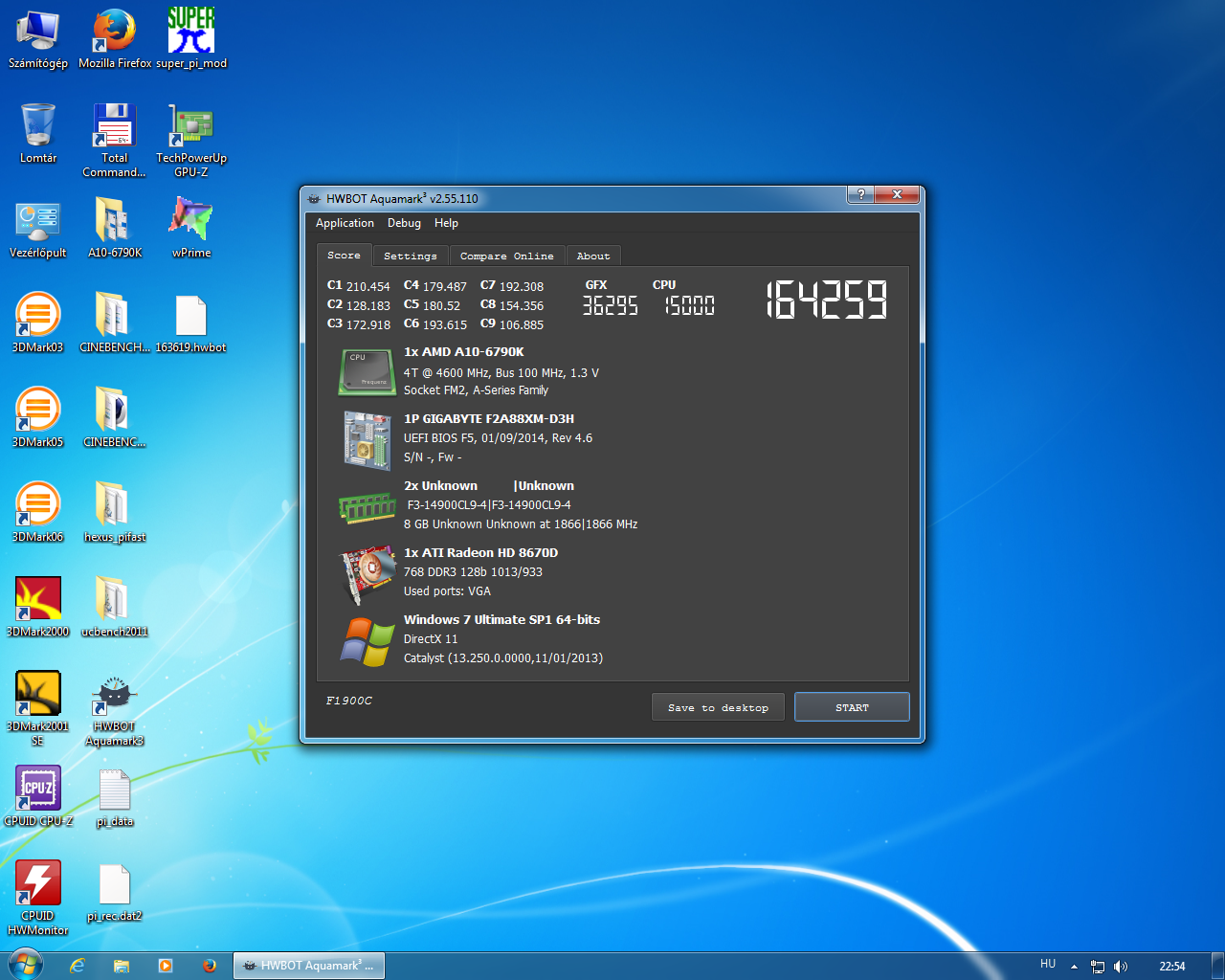
Task: Select the hexus_pifast folder
Action: [x=115, y=513]
